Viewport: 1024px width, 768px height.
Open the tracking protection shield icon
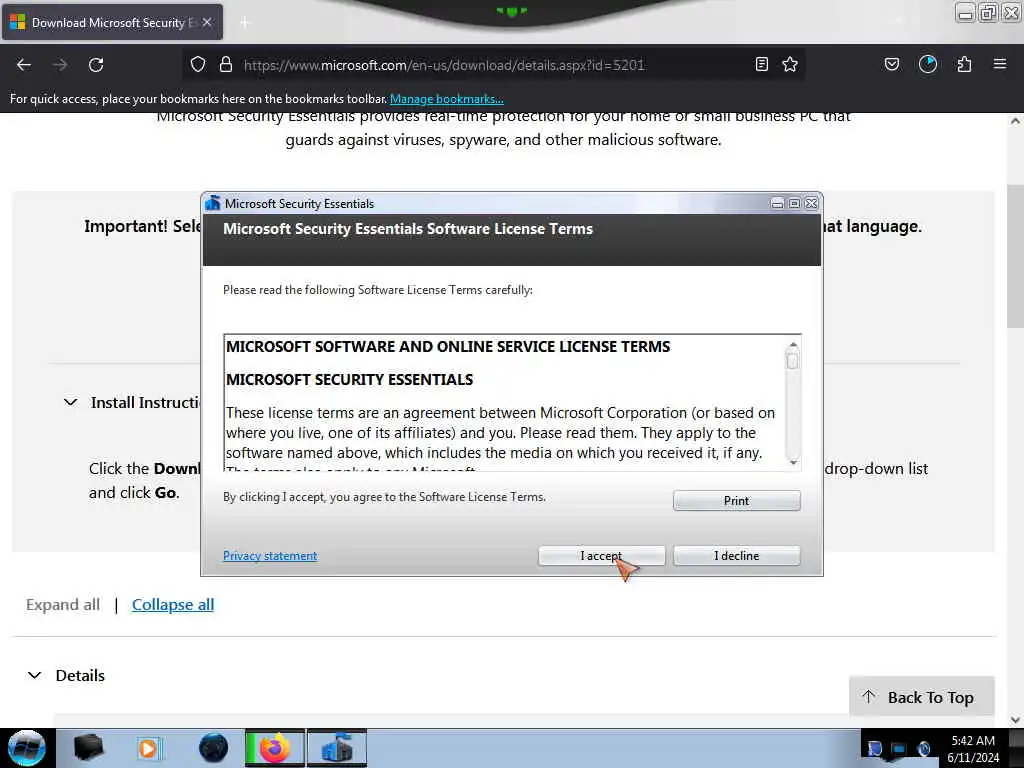point(198,65)
